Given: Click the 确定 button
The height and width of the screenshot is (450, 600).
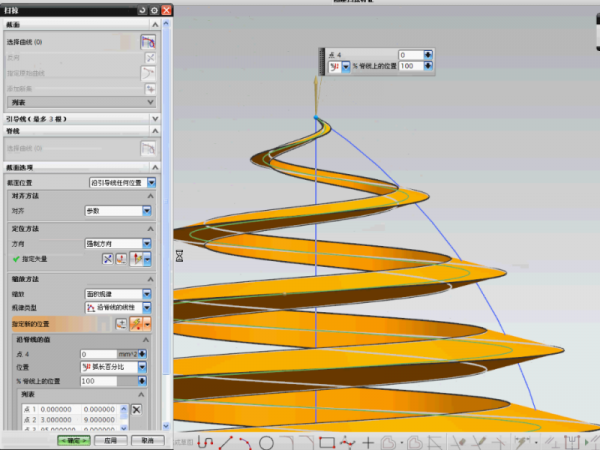Looking at the screenshot, I should pyautogui.click(x=73, y=439).
